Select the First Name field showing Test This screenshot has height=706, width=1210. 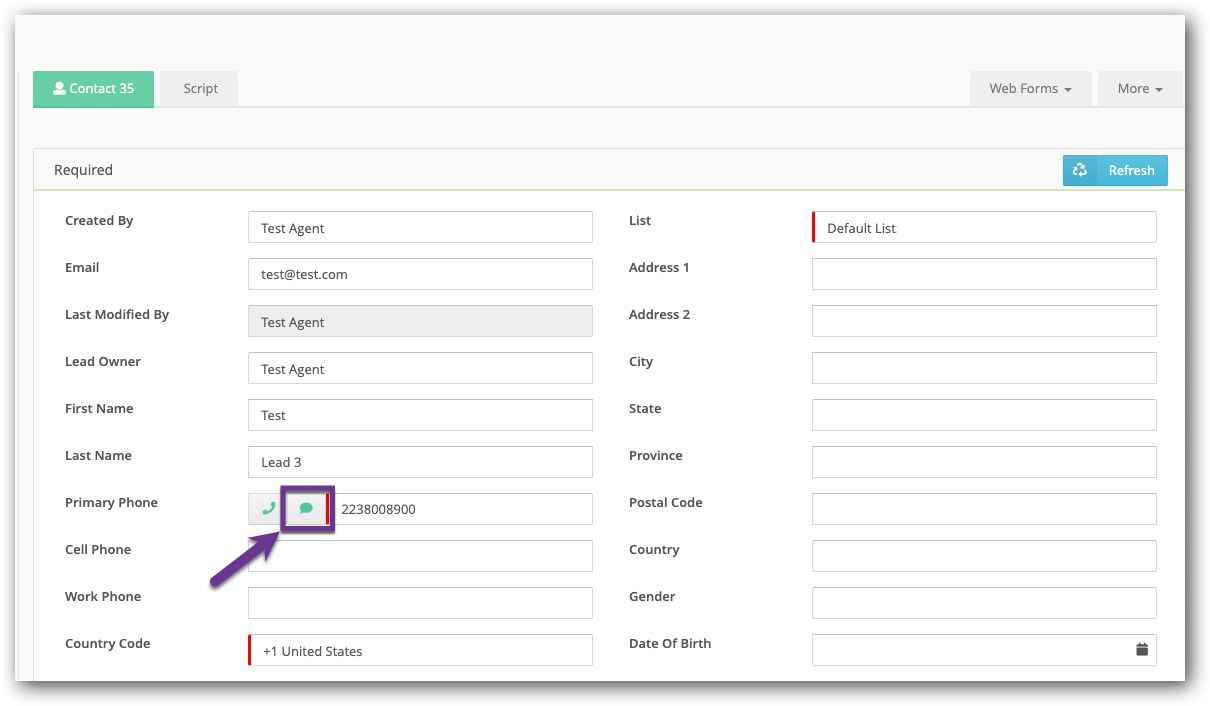(x=420, y=415)
